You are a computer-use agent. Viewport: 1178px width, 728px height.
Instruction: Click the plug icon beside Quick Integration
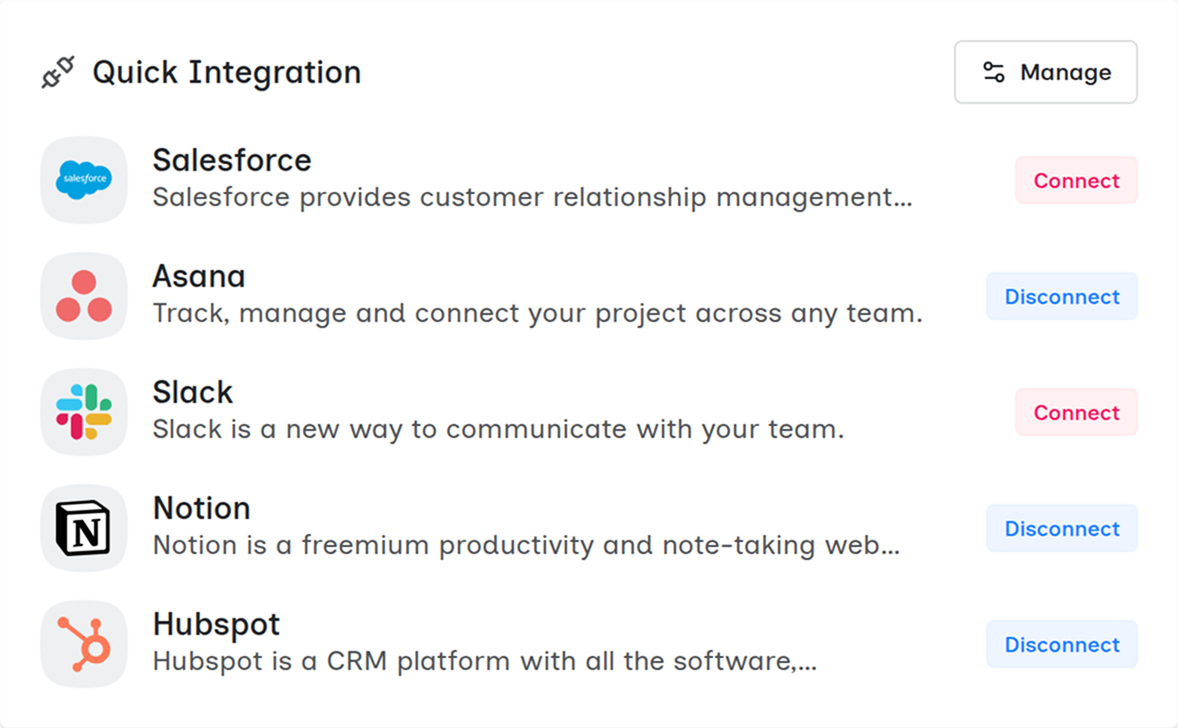point(58,73)
